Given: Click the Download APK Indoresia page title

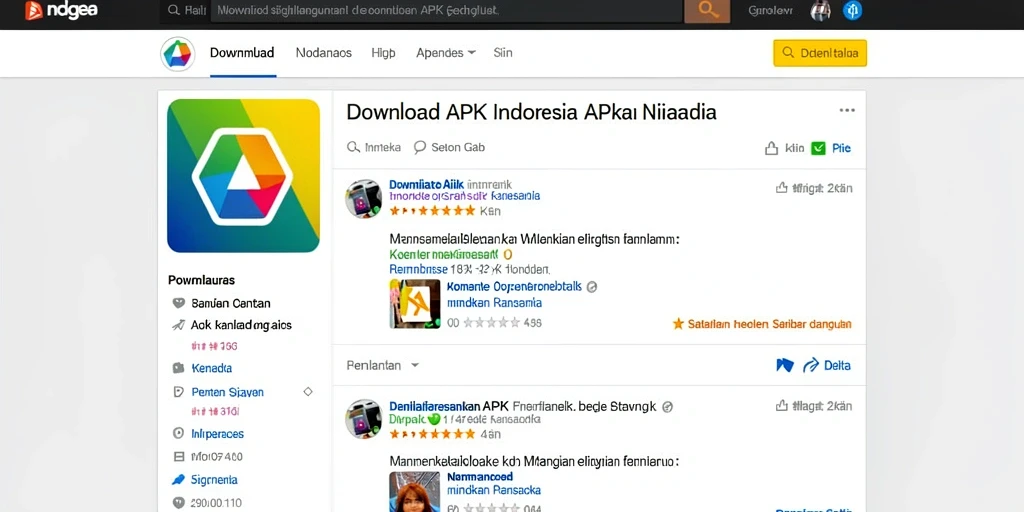Looking at the screenshot, I should pos(531,112).
